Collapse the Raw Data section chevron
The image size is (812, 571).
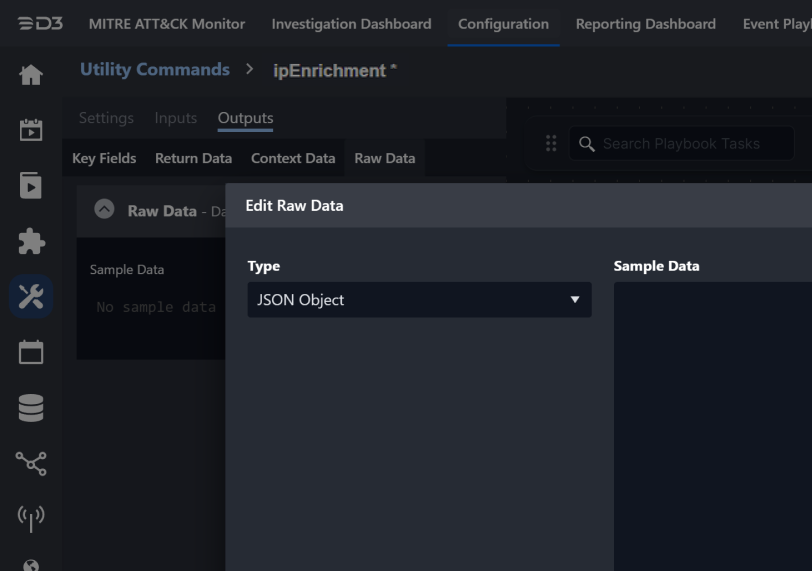[x=104, y=210]
